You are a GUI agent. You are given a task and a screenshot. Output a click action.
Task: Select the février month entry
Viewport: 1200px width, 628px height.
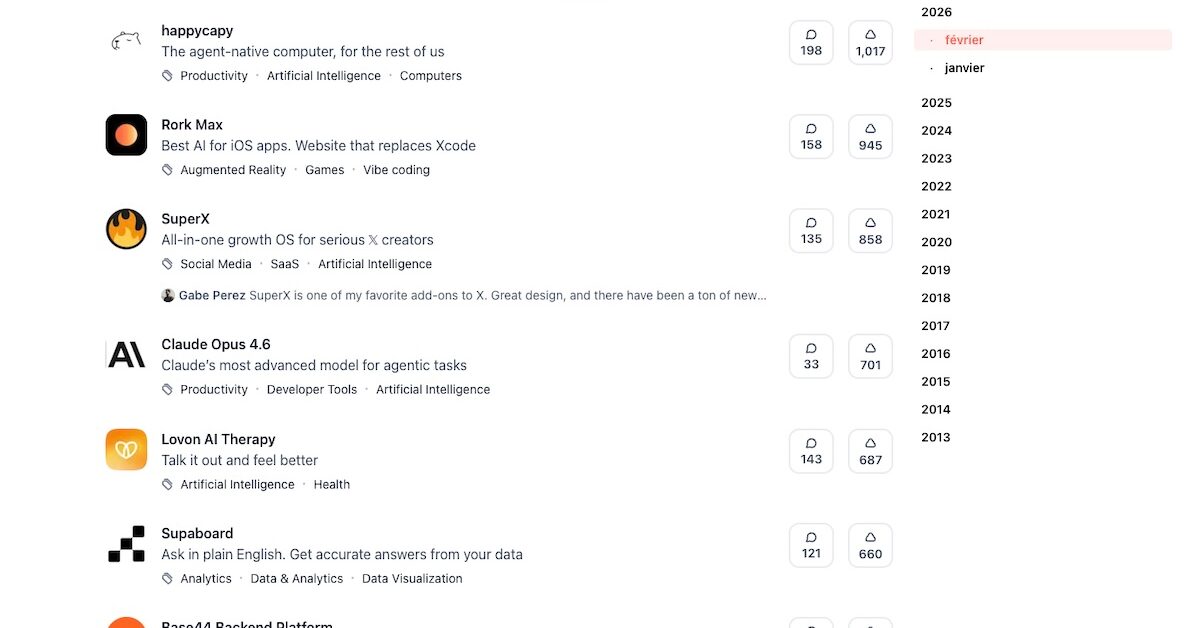click(964, 40)
